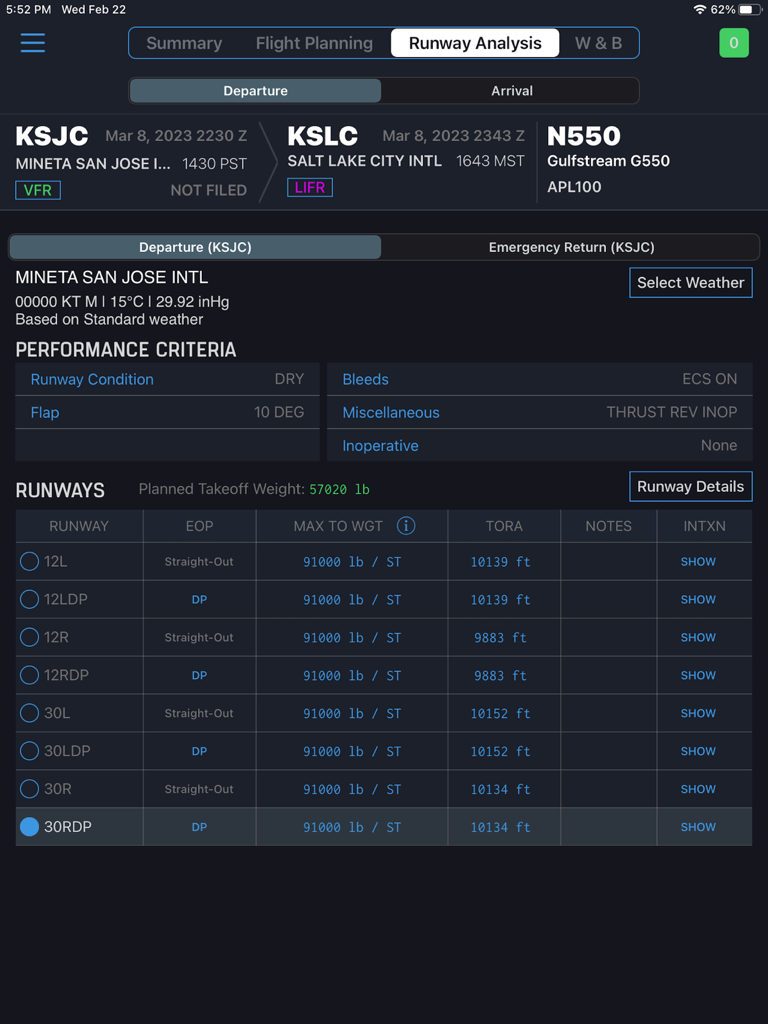Image resolution: width=768 pixels, height=1024 pixels.
Task: Switch to Emergency Return (KSJC)
Action: (571, 247)
